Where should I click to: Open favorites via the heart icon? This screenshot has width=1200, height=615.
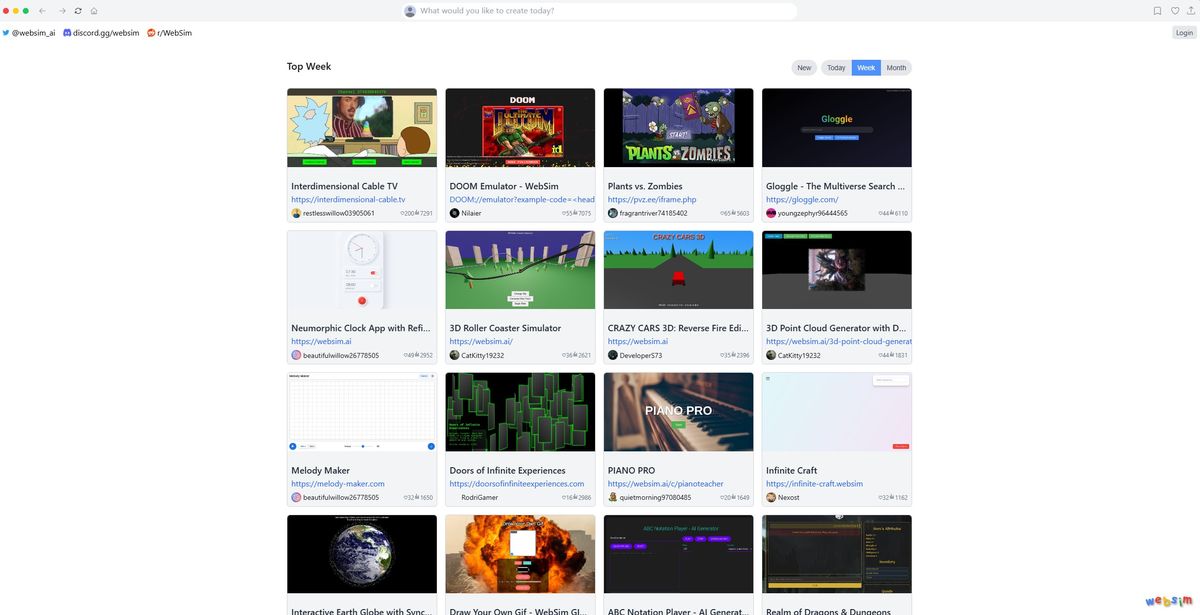tap(1174, 10)
